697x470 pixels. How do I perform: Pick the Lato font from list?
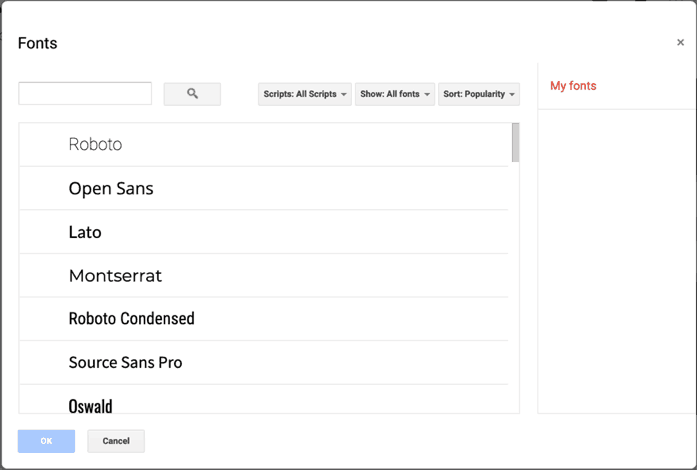pyautogui.click(x=264, y=232)
